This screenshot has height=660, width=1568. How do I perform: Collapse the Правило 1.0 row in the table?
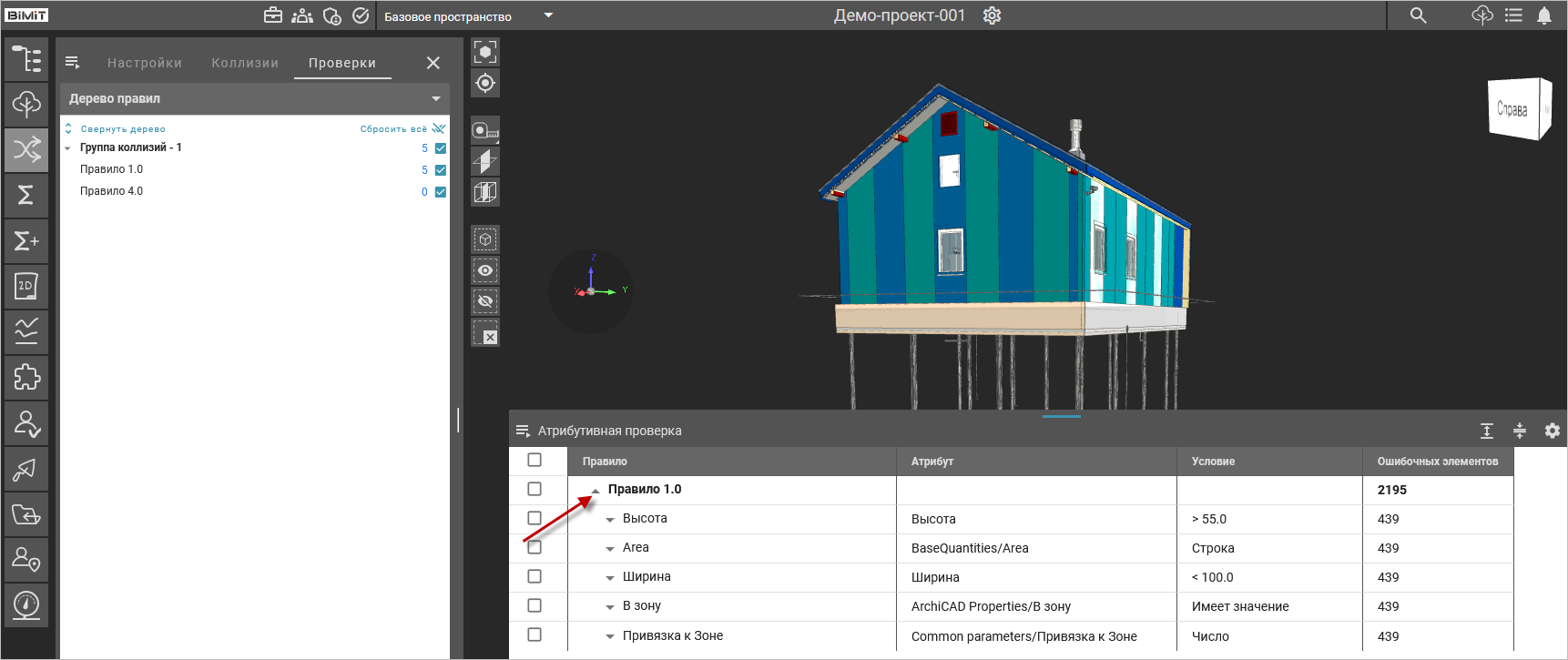(x=596, y=490)
